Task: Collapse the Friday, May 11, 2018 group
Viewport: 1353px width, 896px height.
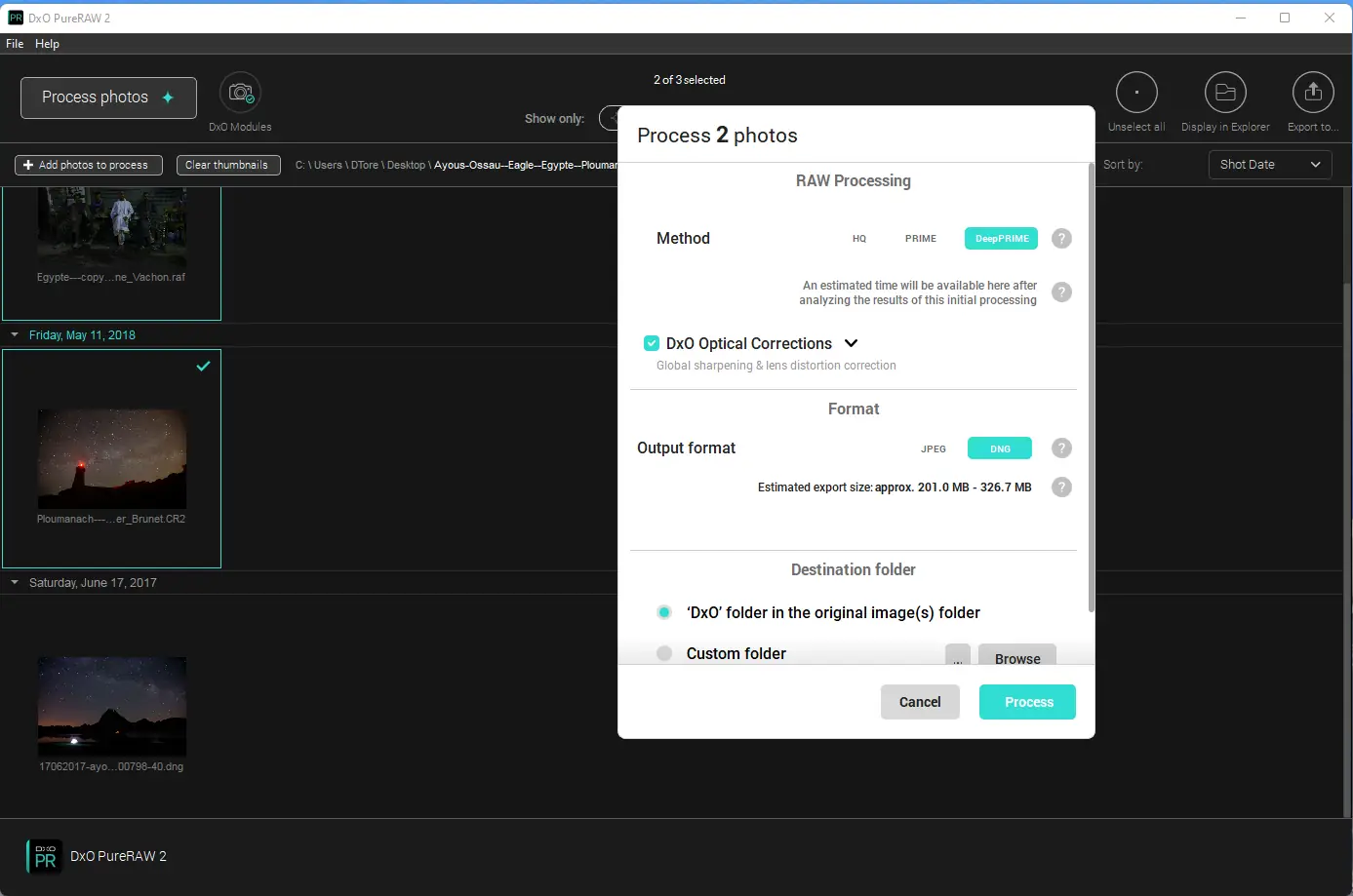Action: point(15,335)
